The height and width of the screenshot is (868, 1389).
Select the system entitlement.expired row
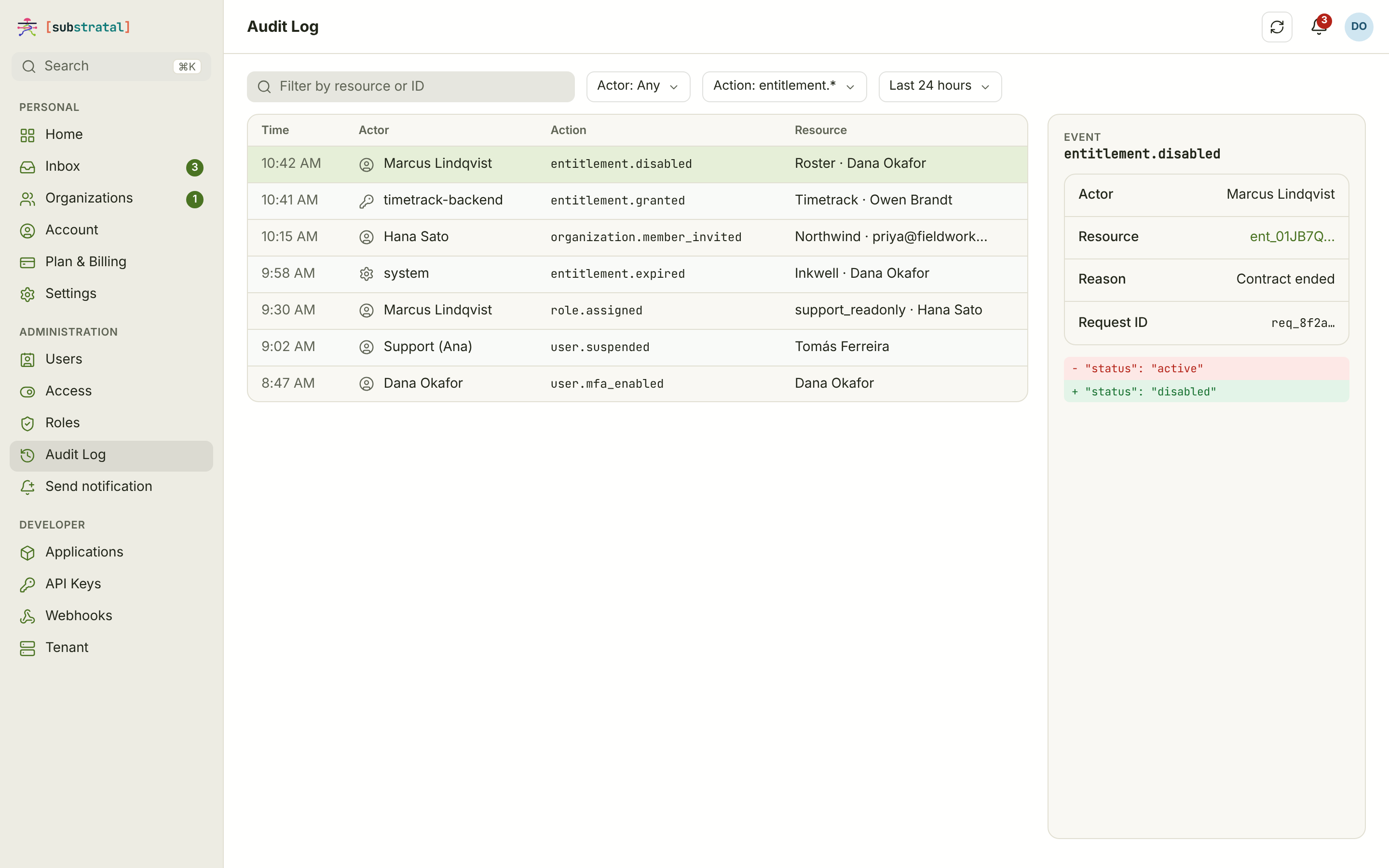637,274
